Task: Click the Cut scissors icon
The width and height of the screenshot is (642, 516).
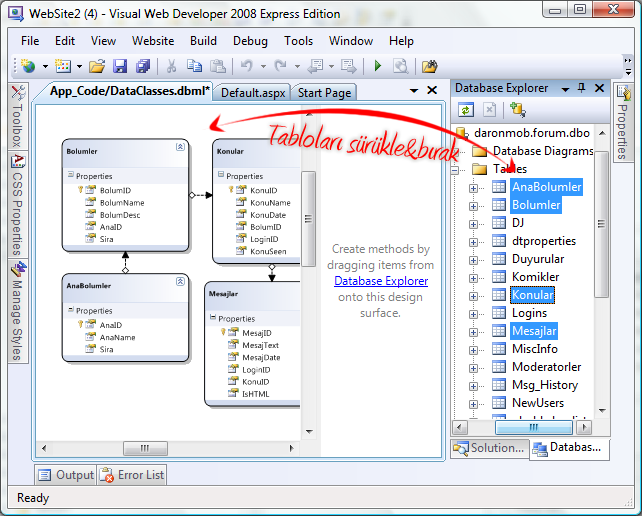Action: (x=171, y=66)
